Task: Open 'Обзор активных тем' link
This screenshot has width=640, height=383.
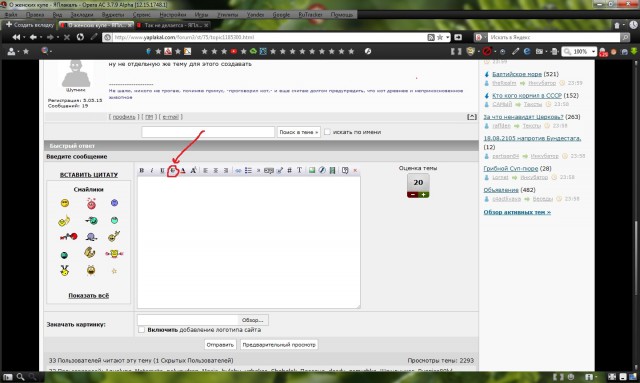Action: 517,212
